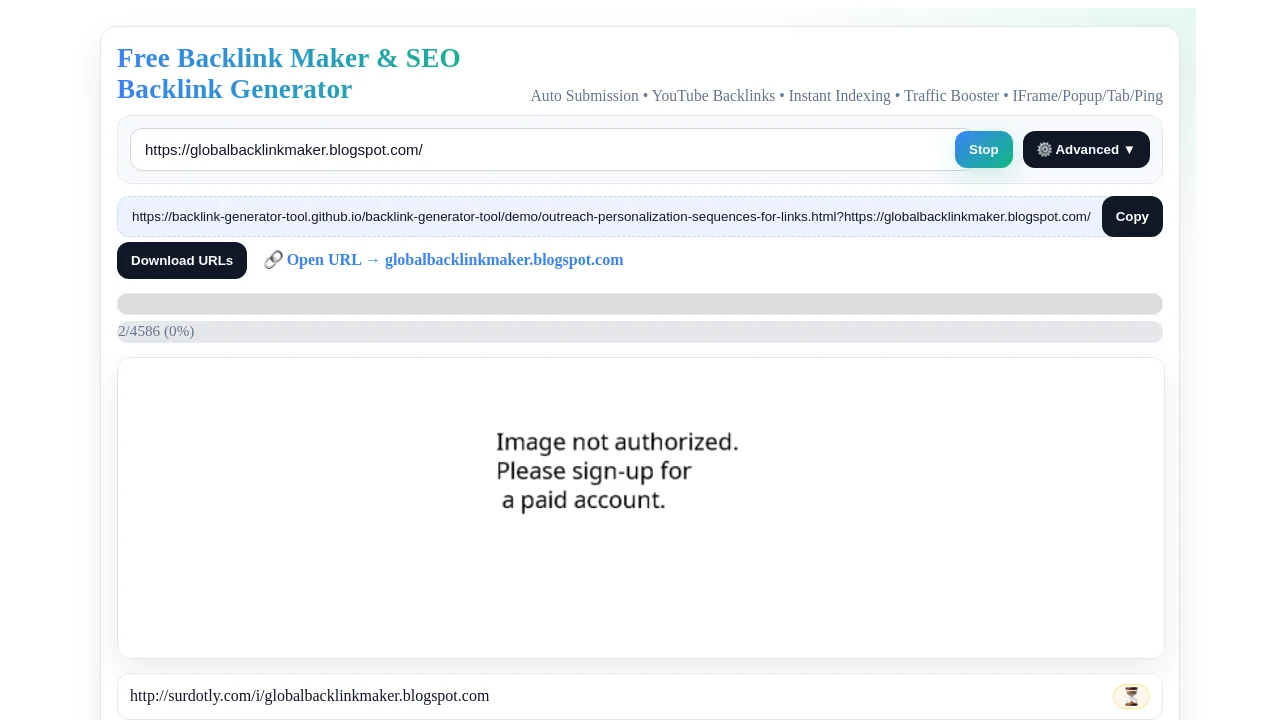Click the Auto Submission features tagline

846,96
